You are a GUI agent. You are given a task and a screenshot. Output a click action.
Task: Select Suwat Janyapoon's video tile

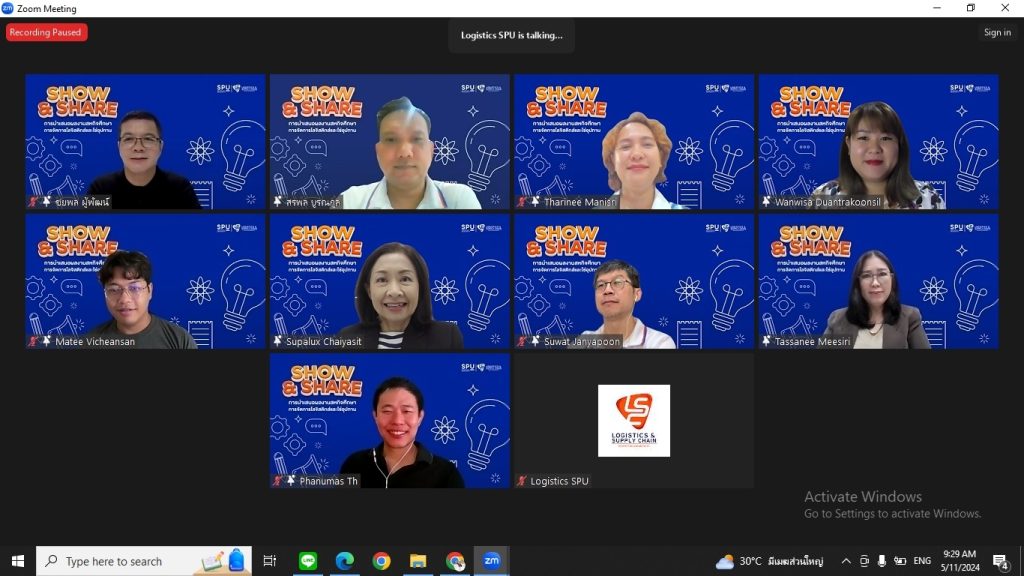click(633, 281)
